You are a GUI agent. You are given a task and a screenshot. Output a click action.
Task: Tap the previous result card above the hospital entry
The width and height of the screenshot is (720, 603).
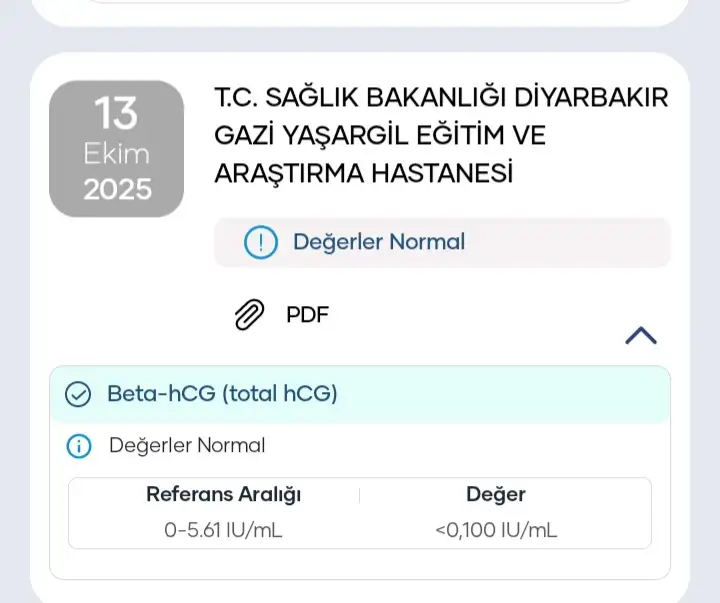360,10
